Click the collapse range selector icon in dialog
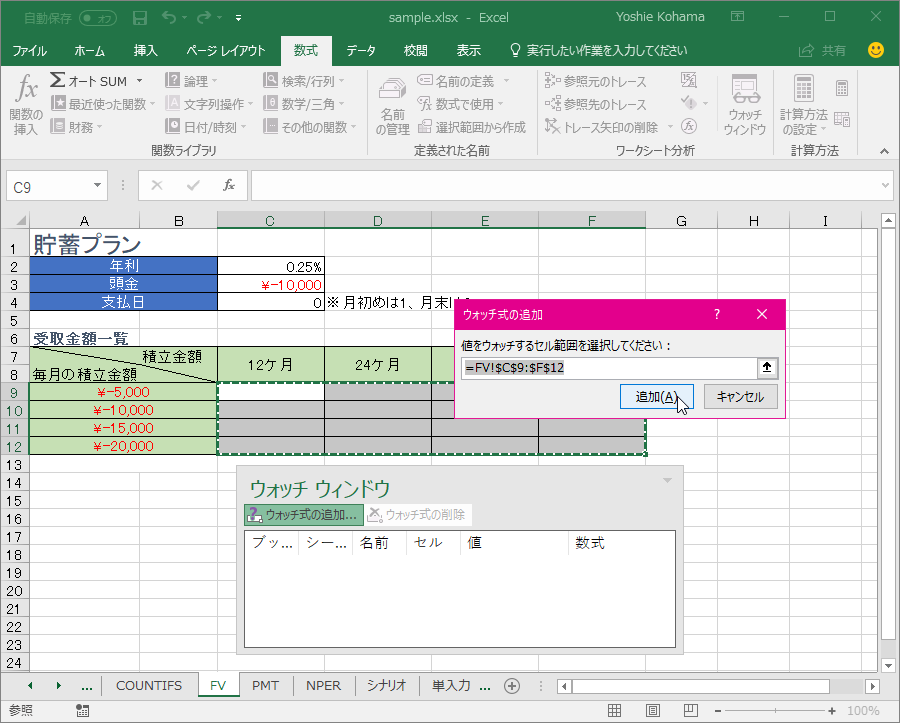900x723 pixels. coord(767,368)
